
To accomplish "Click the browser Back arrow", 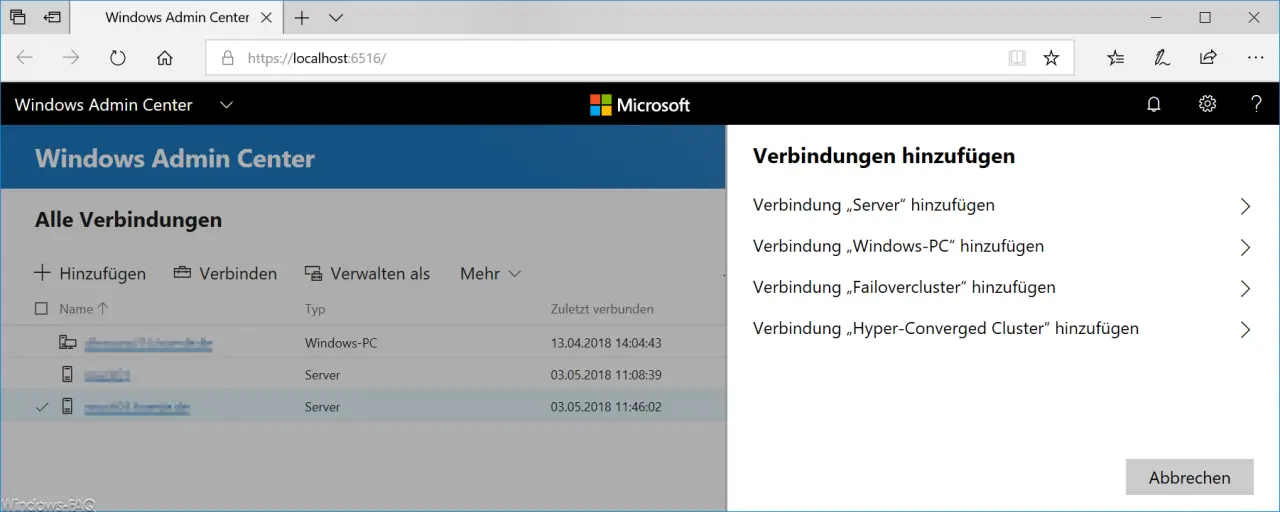I will tap(25, 58).
